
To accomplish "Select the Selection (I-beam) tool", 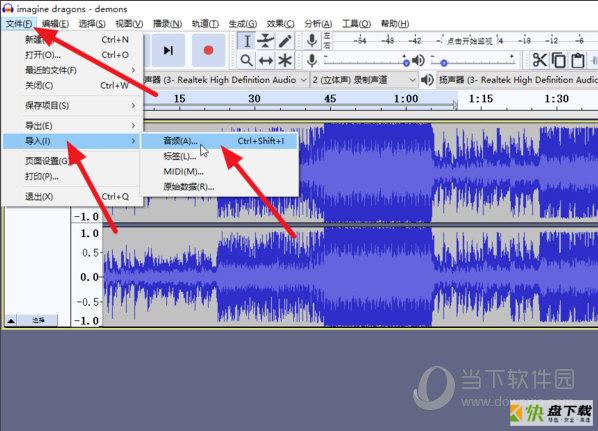I will (246, 41).
